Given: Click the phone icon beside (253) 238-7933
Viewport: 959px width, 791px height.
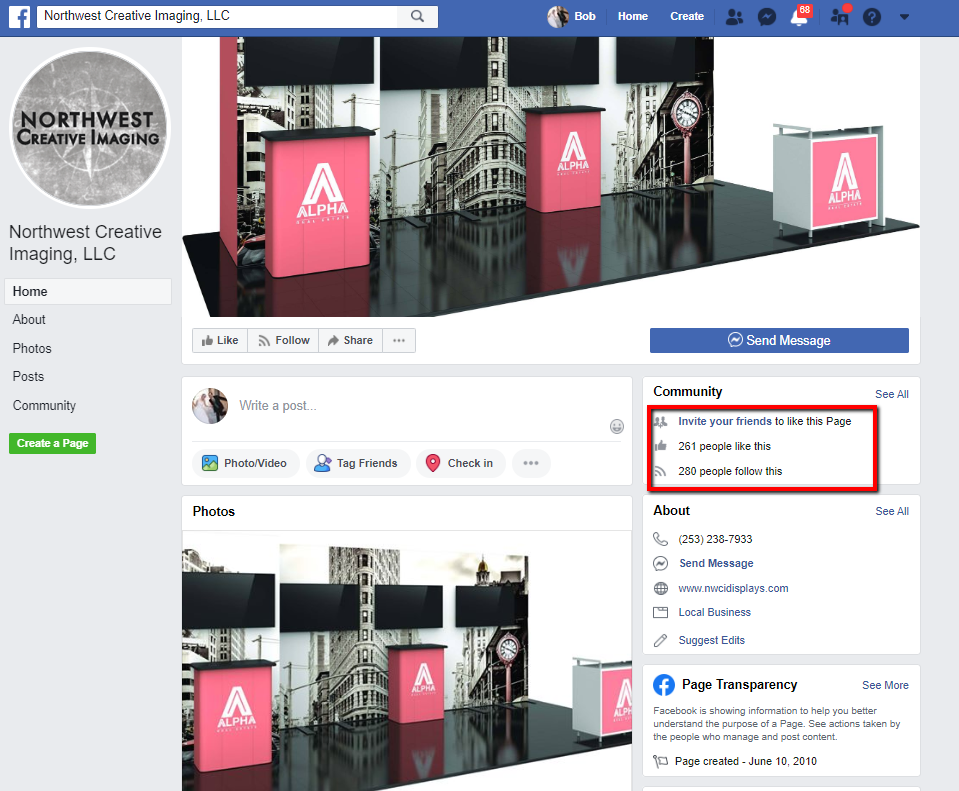Looking at the screenshot, I should [x=661, y=539].
